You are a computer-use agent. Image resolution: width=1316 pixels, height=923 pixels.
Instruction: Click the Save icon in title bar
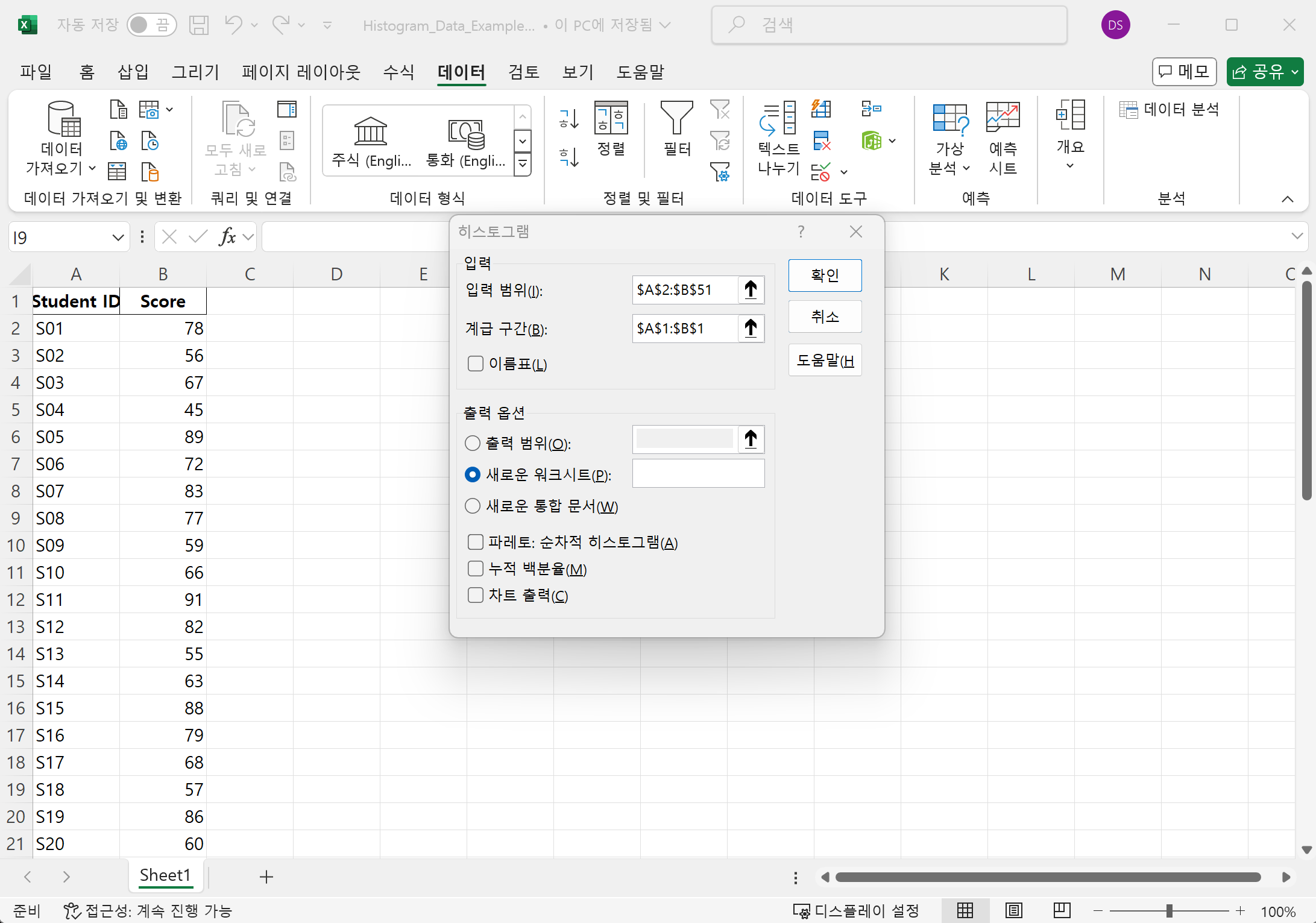198,25
